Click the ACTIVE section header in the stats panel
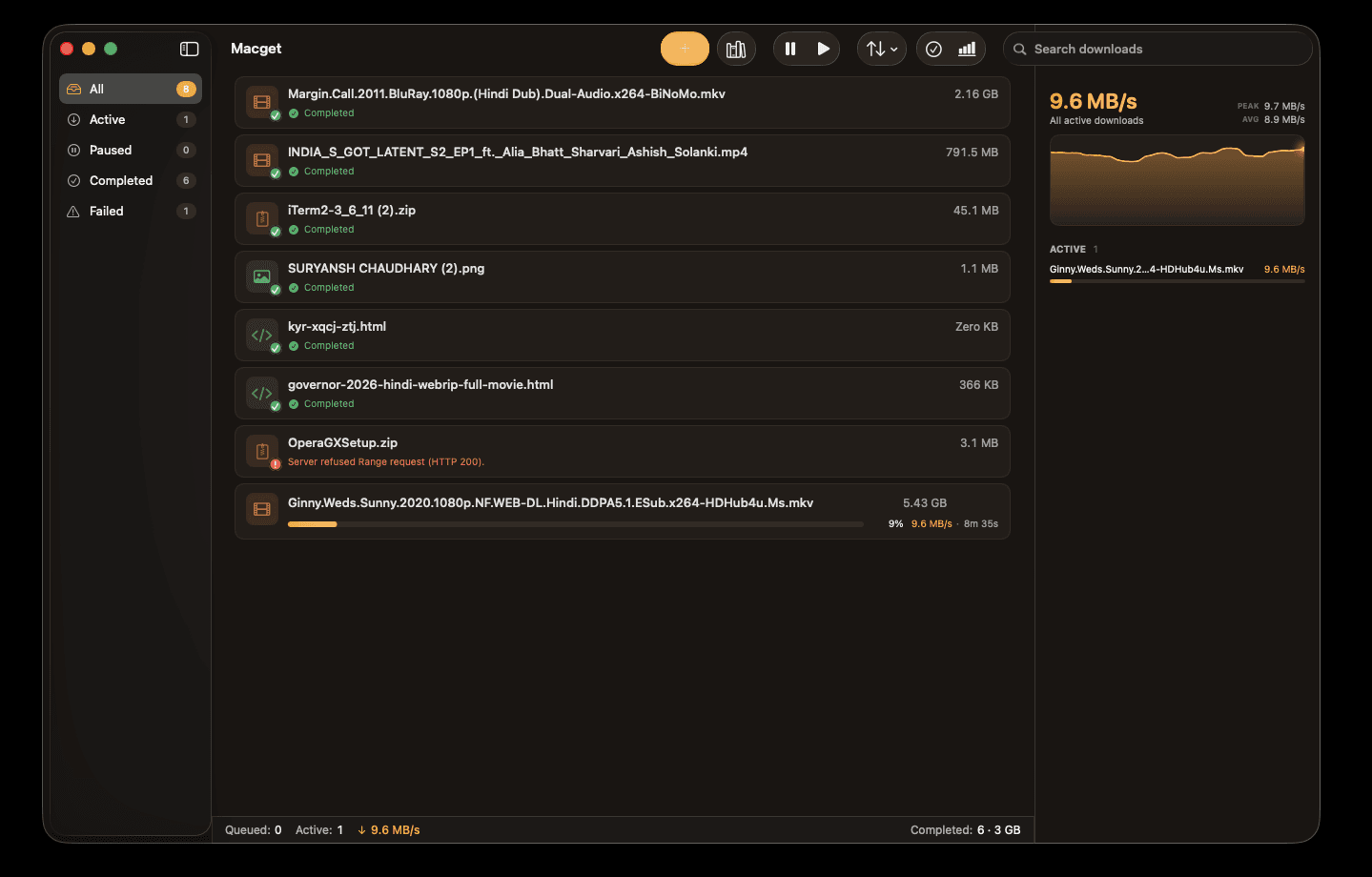Screen dimensions: 1372x877 pyautogui.click(x=1068, y=249)
